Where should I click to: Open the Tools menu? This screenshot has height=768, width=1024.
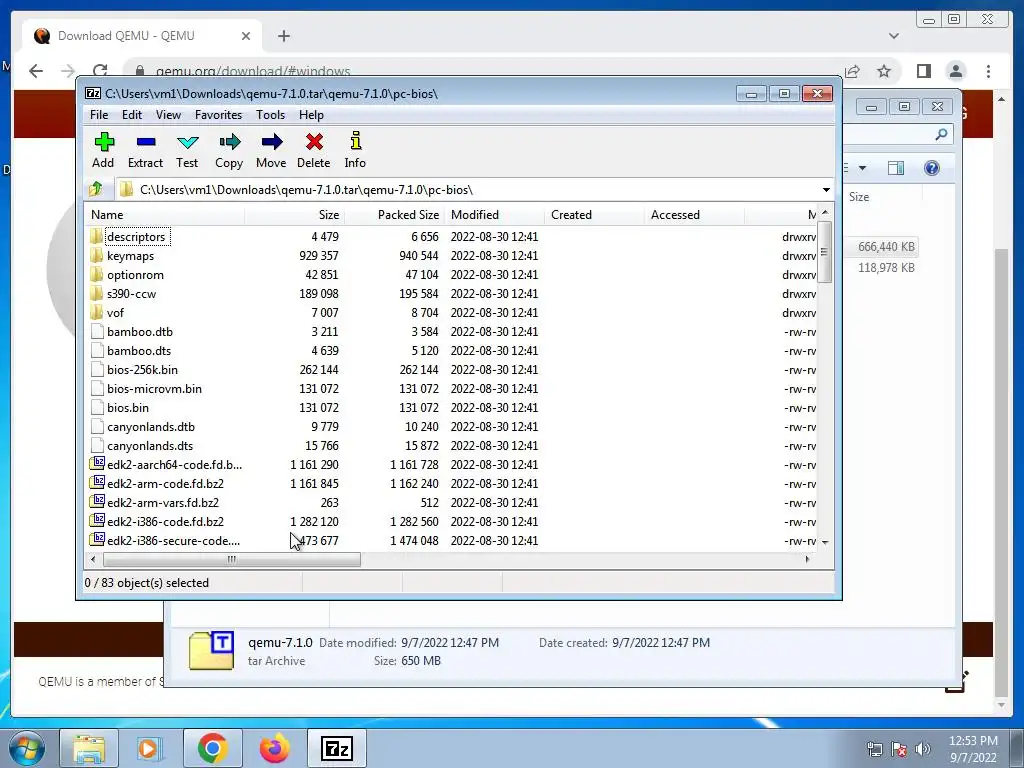point(270,114)
